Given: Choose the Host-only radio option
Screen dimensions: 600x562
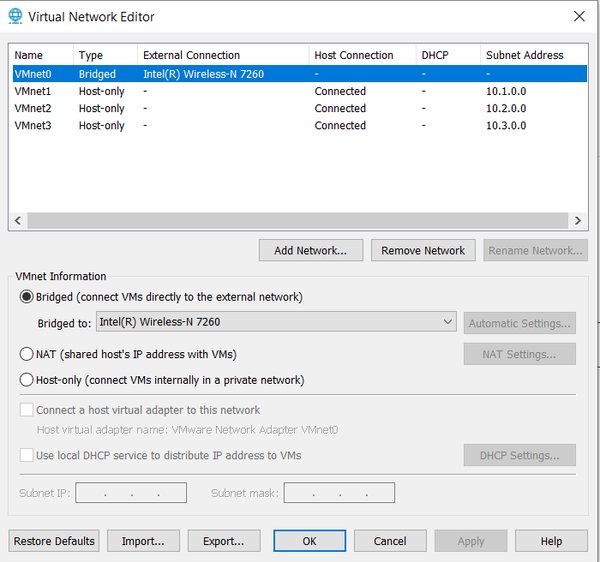Looking at the screenshot, I should click(27, 380).
